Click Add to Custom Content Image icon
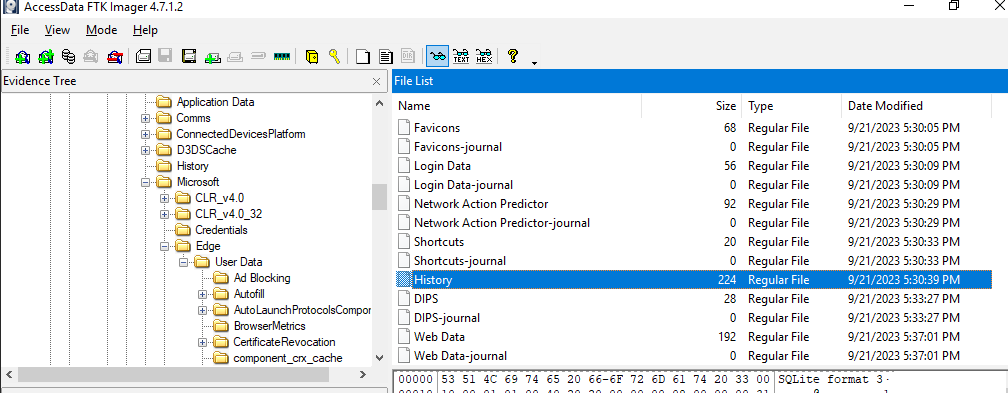Viewport: 1008px width, 393px height. [x=213, y=56]
